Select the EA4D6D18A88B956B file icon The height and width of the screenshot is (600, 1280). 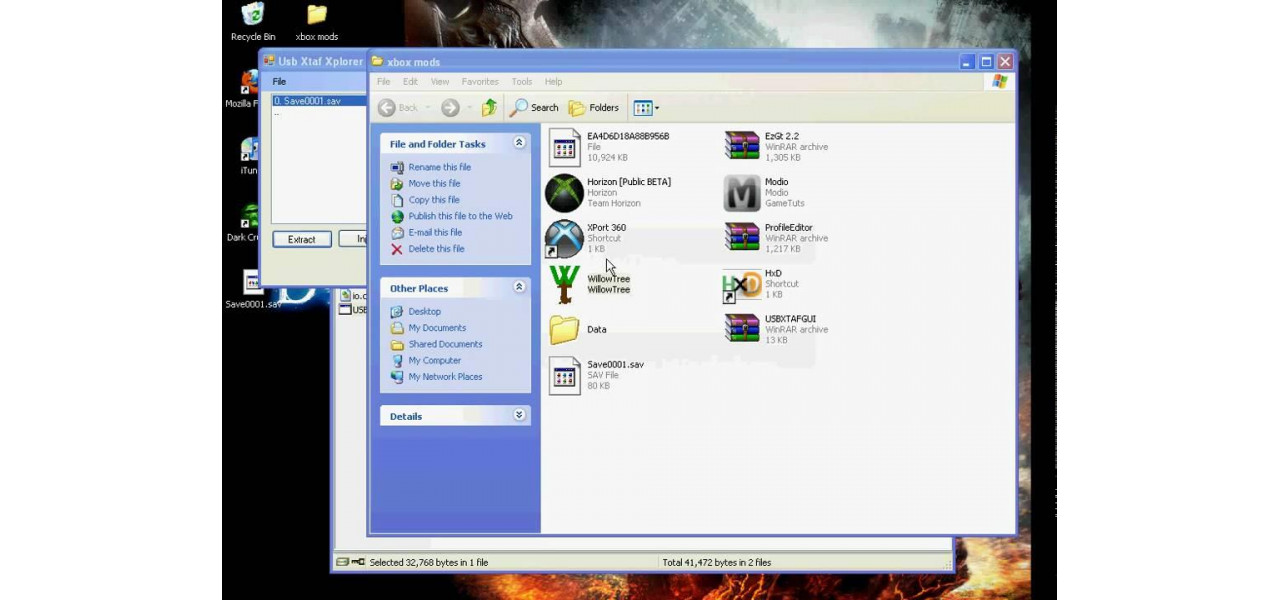(x=564, y=147)
